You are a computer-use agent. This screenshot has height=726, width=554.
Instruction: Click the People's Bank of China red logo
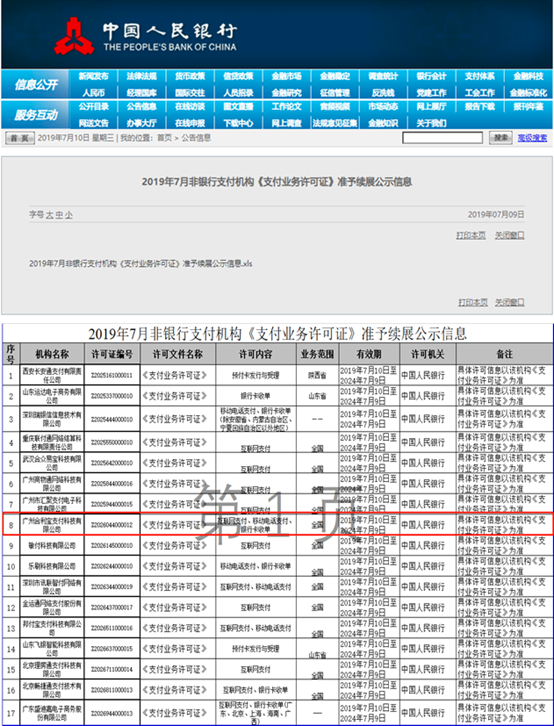(74, 36)
